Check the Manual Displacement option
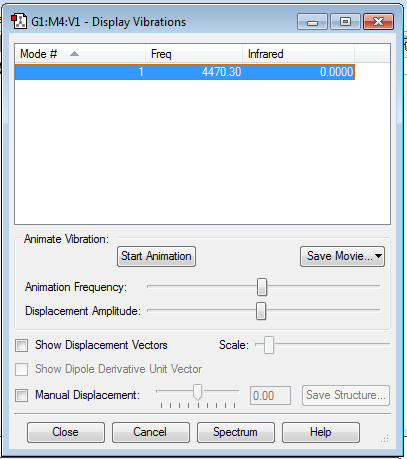Screen dimensions: 407x459 [22, 395]
